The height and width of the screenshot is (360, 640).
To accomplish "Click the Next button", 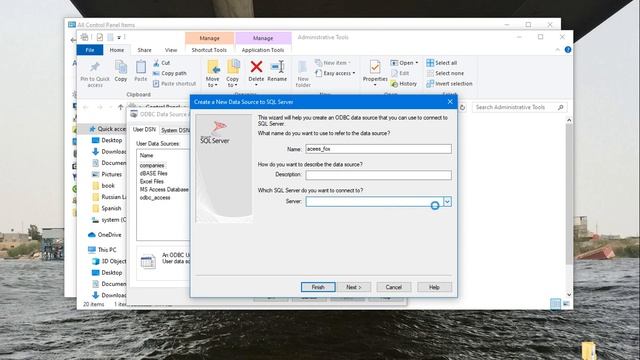I will 353,287.
